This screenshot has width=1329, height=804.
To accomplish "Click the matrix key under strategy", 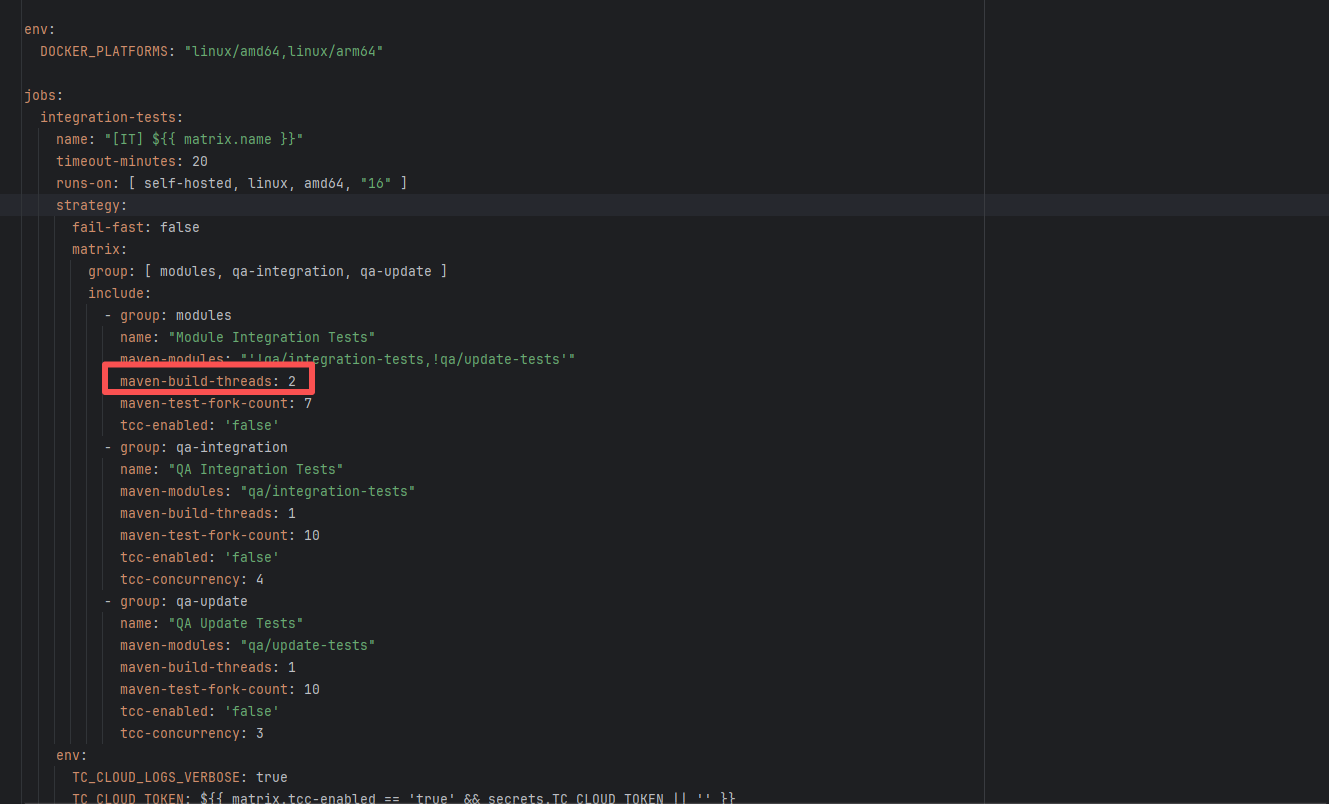I will 96,249.
